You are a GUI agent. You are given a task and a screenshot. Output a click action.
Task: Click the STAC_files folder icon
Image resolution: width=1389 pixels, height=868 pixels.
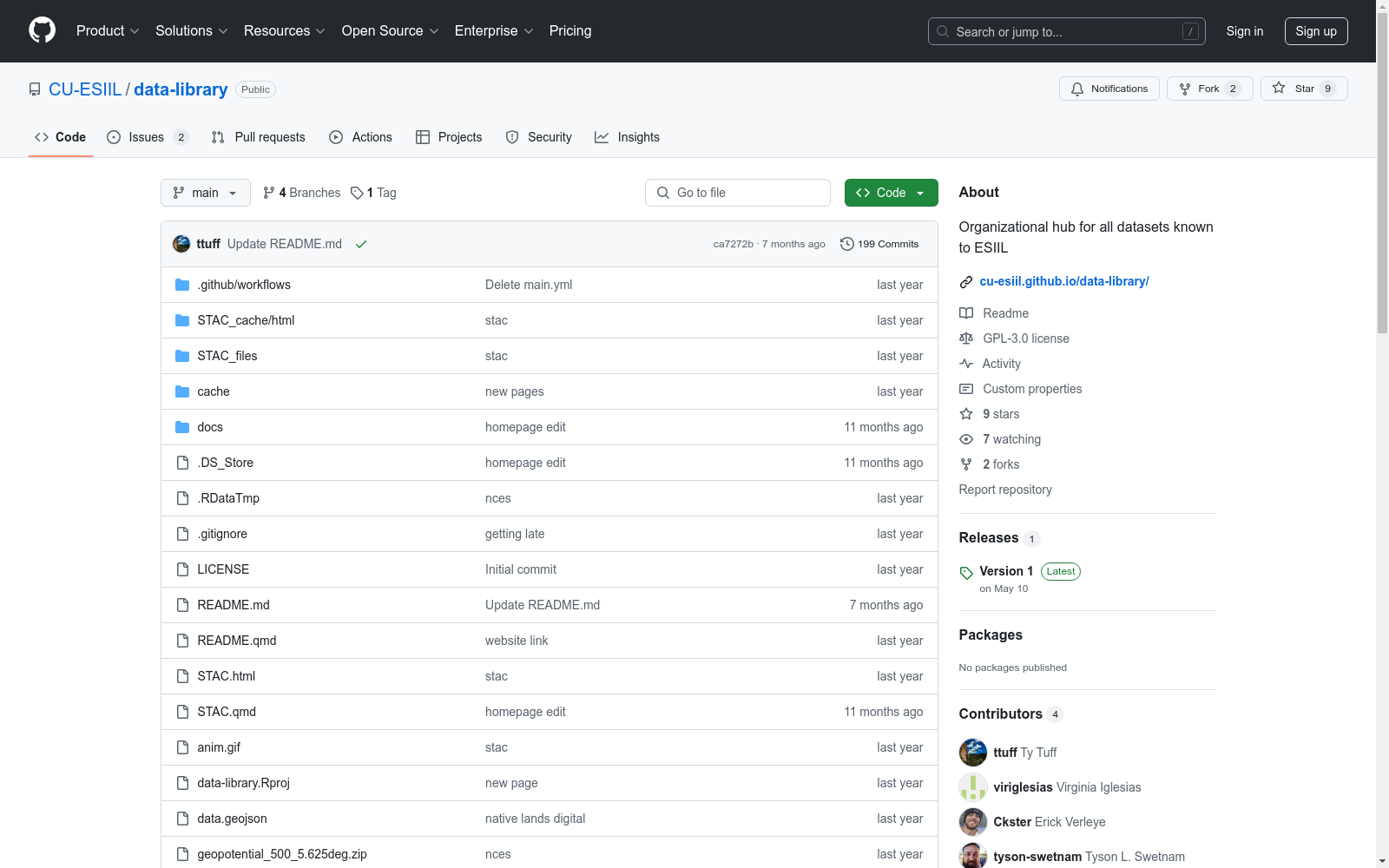[182, 356]
